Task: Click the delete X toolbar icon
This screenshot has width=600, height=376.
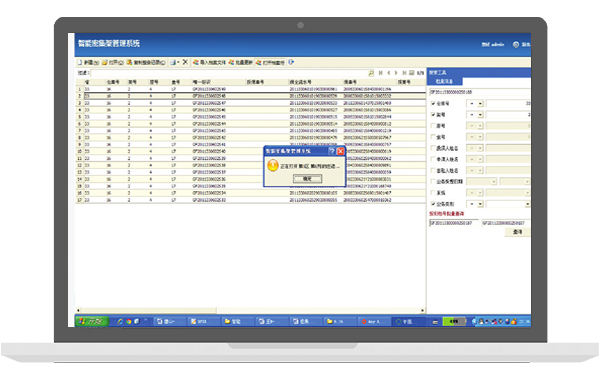Action: (x=185, y=62)
